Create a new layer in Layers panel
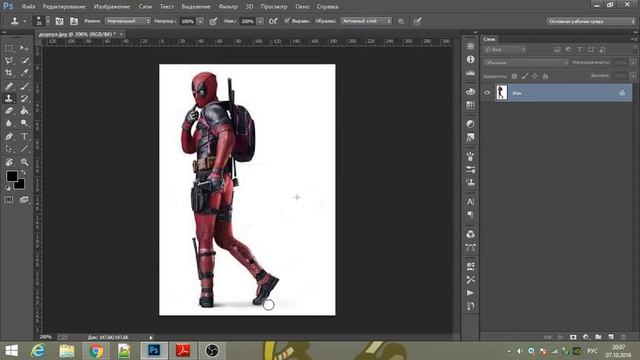 [611, 337]
